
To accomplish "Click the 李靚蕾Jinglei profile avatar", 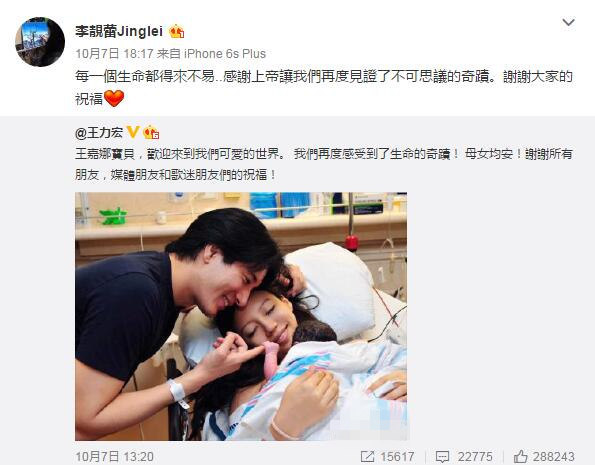I will coord(40,42).
